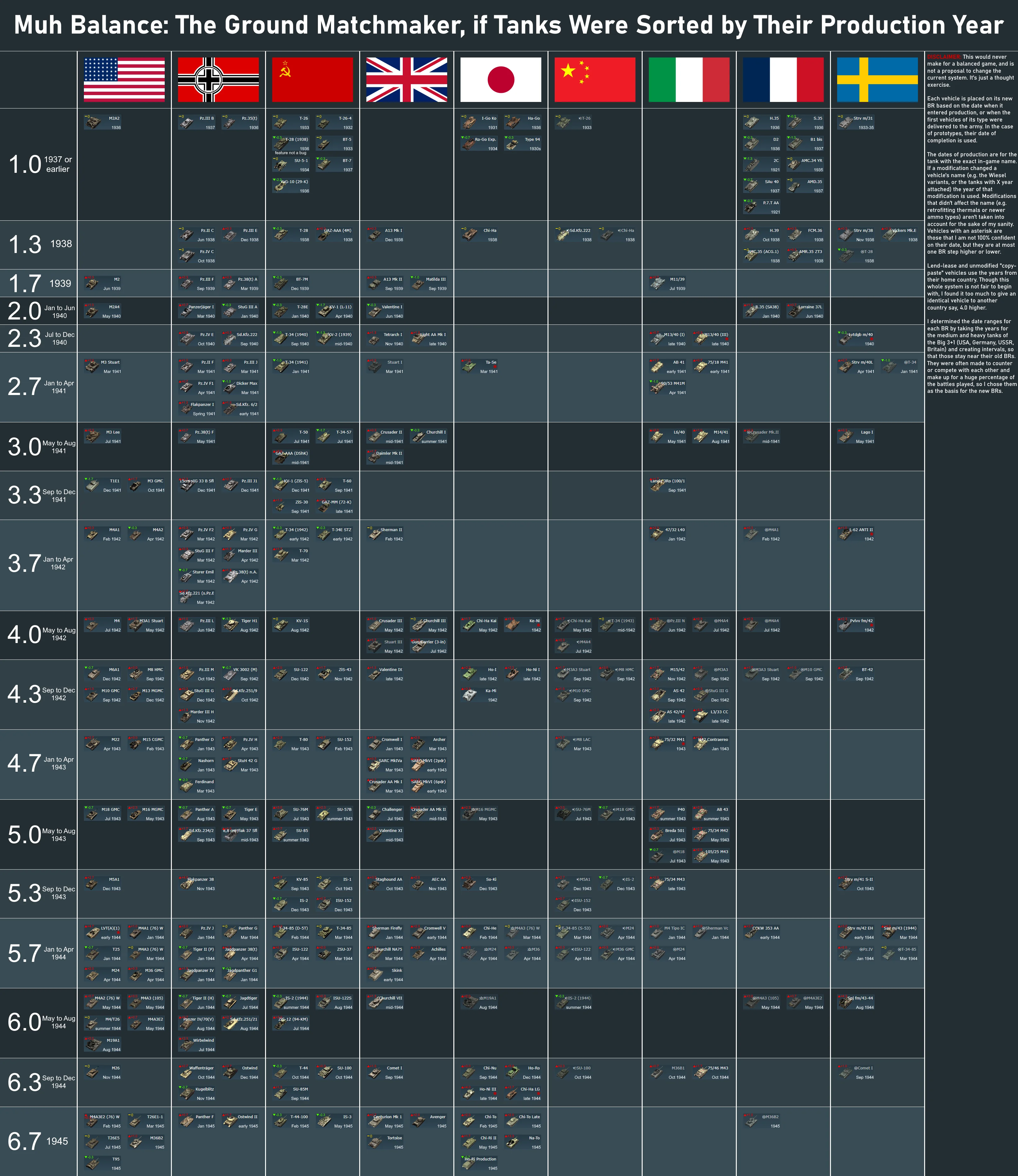Click the Muh Balance title heading
Viewport: 1018px width, 1176px height.
[x=508, y=25]
